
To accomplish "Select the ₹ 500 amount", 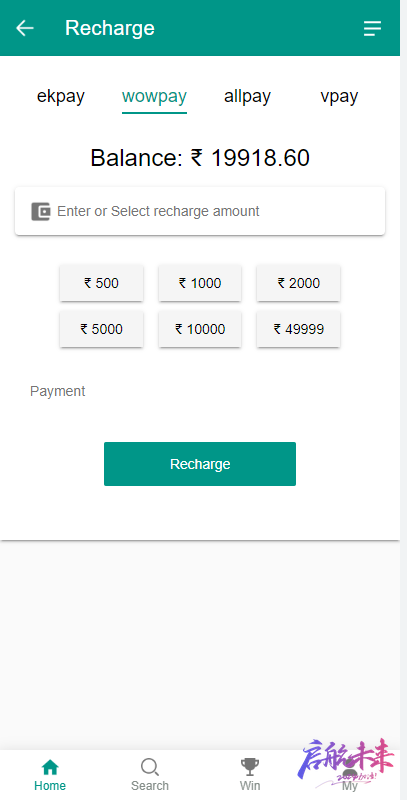I will pyautogui.click(x=101, y=283).
